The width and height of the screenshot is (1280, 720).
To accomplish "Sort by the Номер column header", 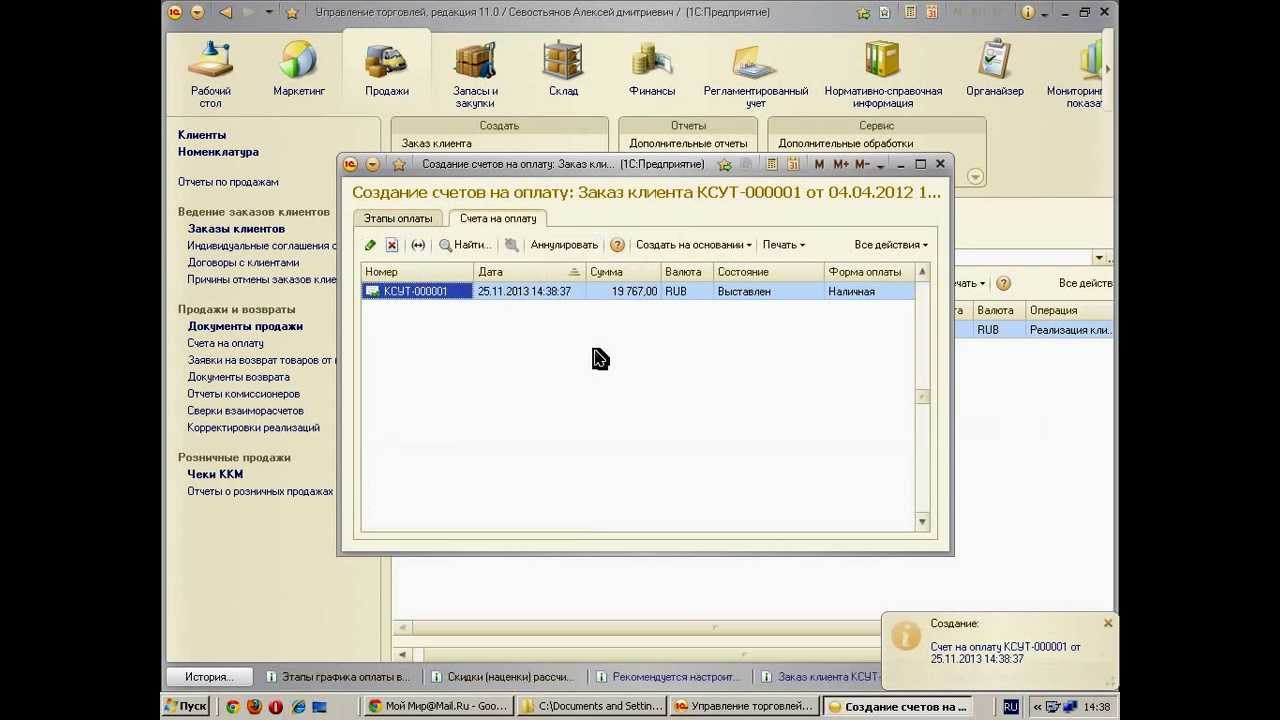I will point(417,272).
